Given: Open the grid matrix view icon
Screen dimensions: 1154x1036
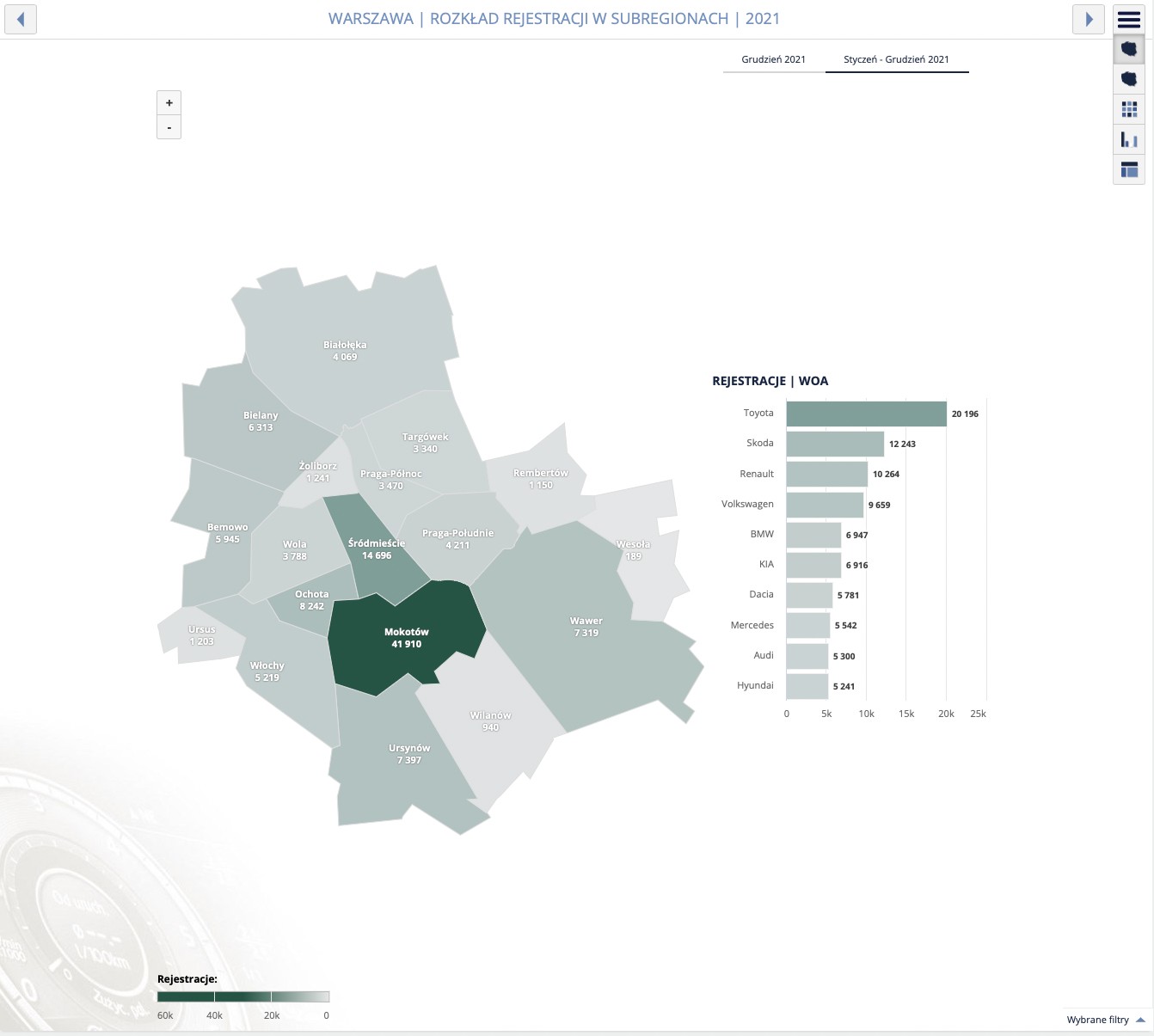Looking at the screenshot, I should point(1129,109).
